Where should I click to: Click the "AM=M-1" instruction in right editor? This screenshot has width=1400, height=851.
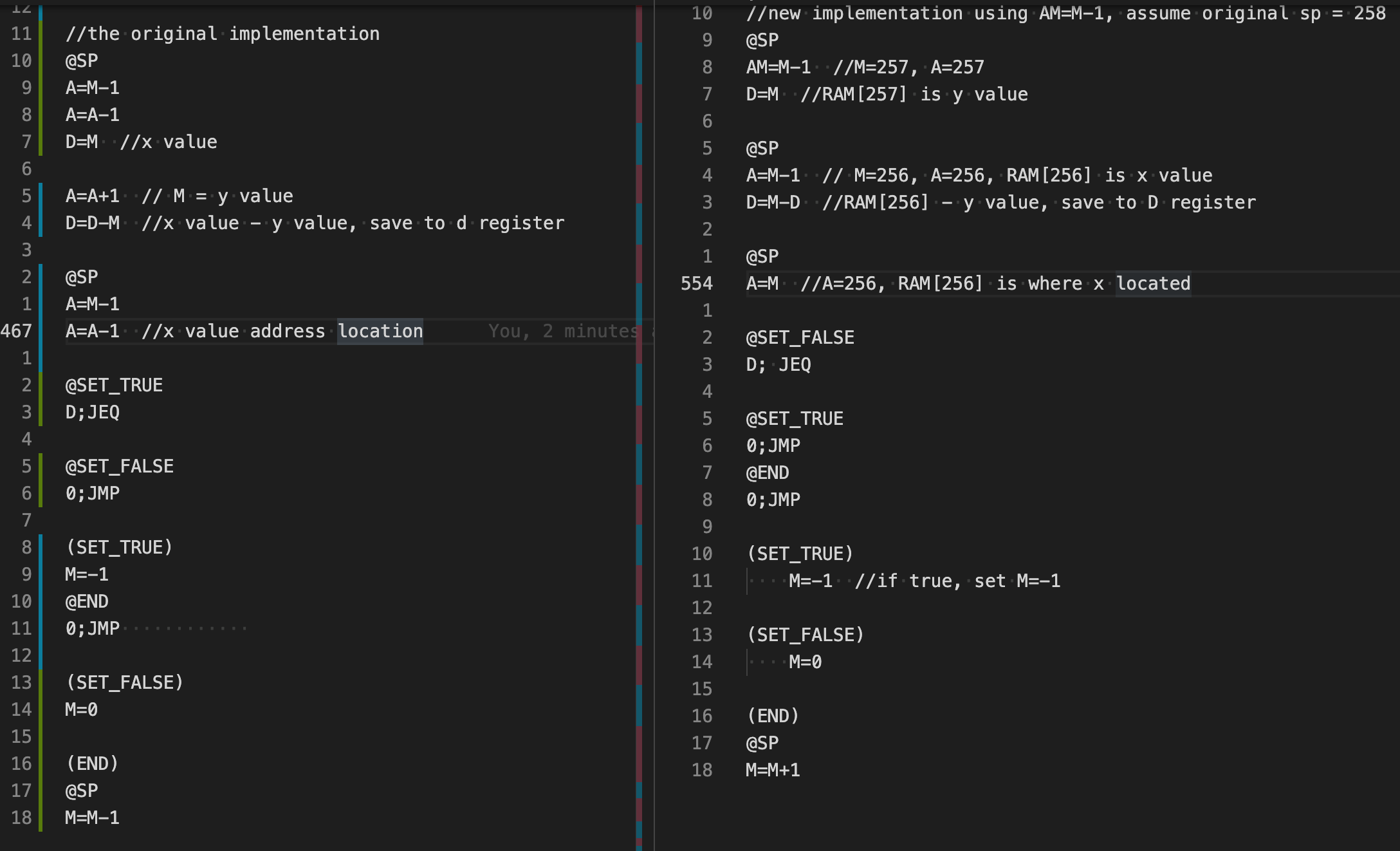point(778,67)
